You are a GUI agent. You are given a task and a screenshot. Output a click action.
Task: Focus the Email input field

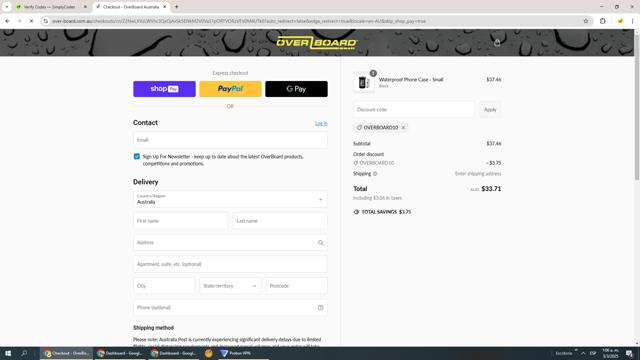(230, 140)
